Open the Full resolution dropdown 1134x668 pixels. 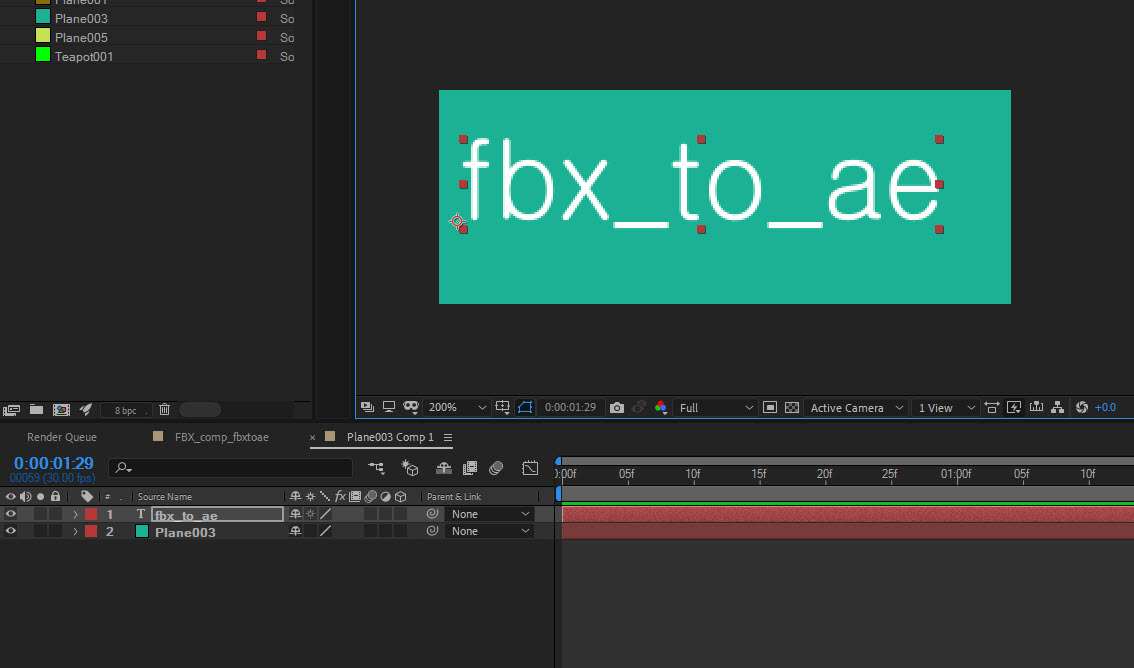pos(716,408)
